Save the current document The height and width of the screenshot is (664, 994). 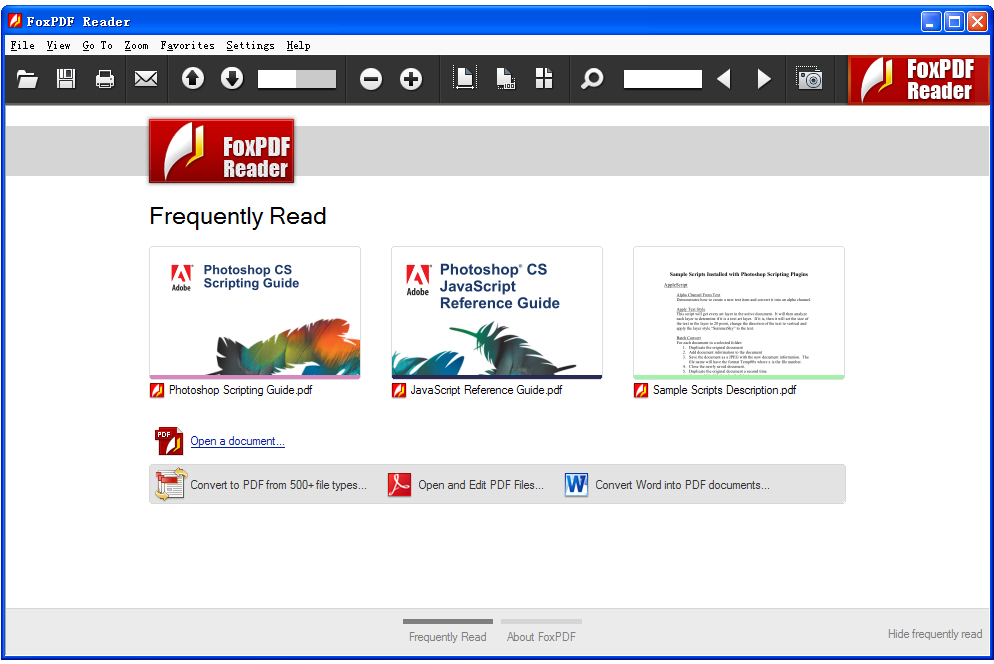[x=66, y=79]
